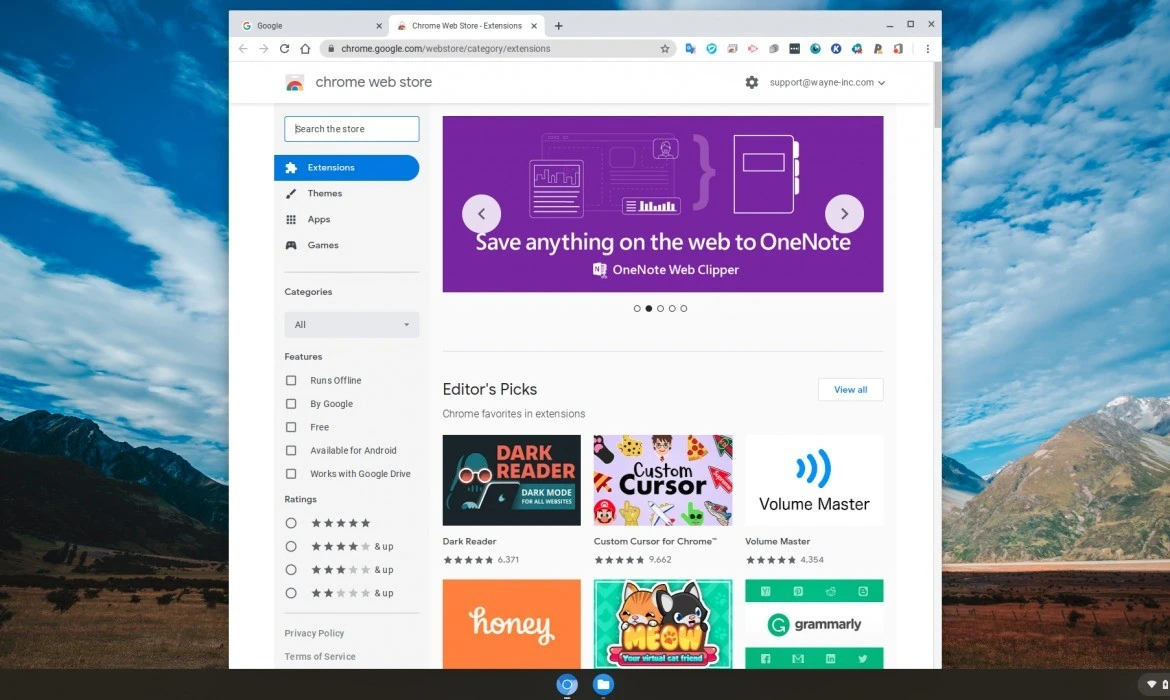
Task: Select the Chrome Web Store - Extensions tab
Action: (x=466, y=25)
